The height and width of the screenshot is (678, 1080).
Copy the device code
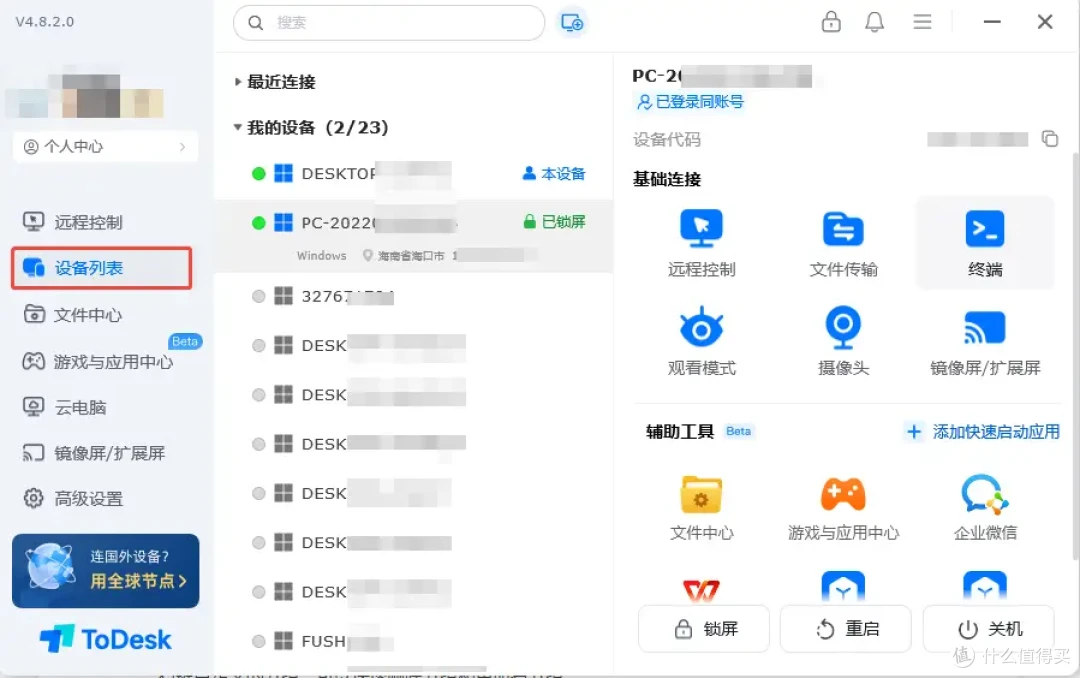click(x=1049, y=138)
